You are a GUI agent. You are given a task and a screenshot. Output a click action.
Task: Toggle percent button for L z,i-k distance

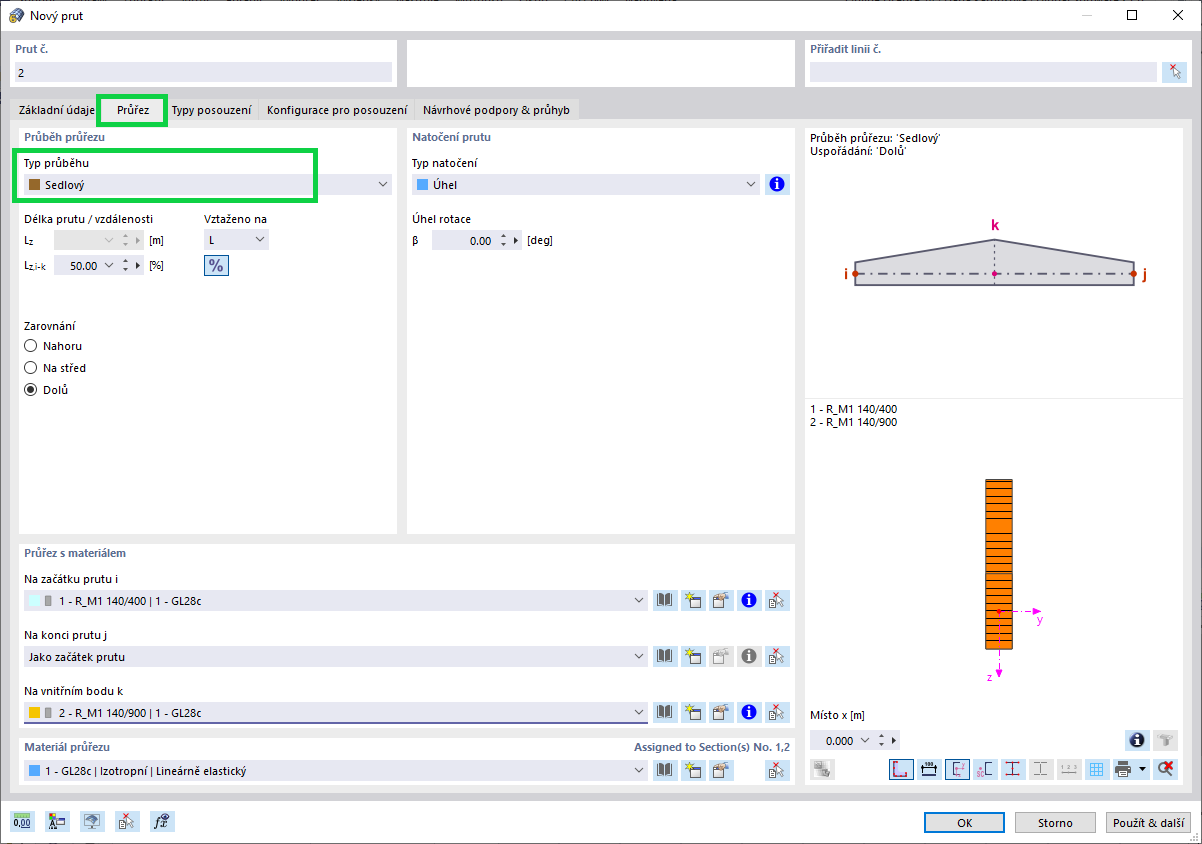click(x=216, y=266)
